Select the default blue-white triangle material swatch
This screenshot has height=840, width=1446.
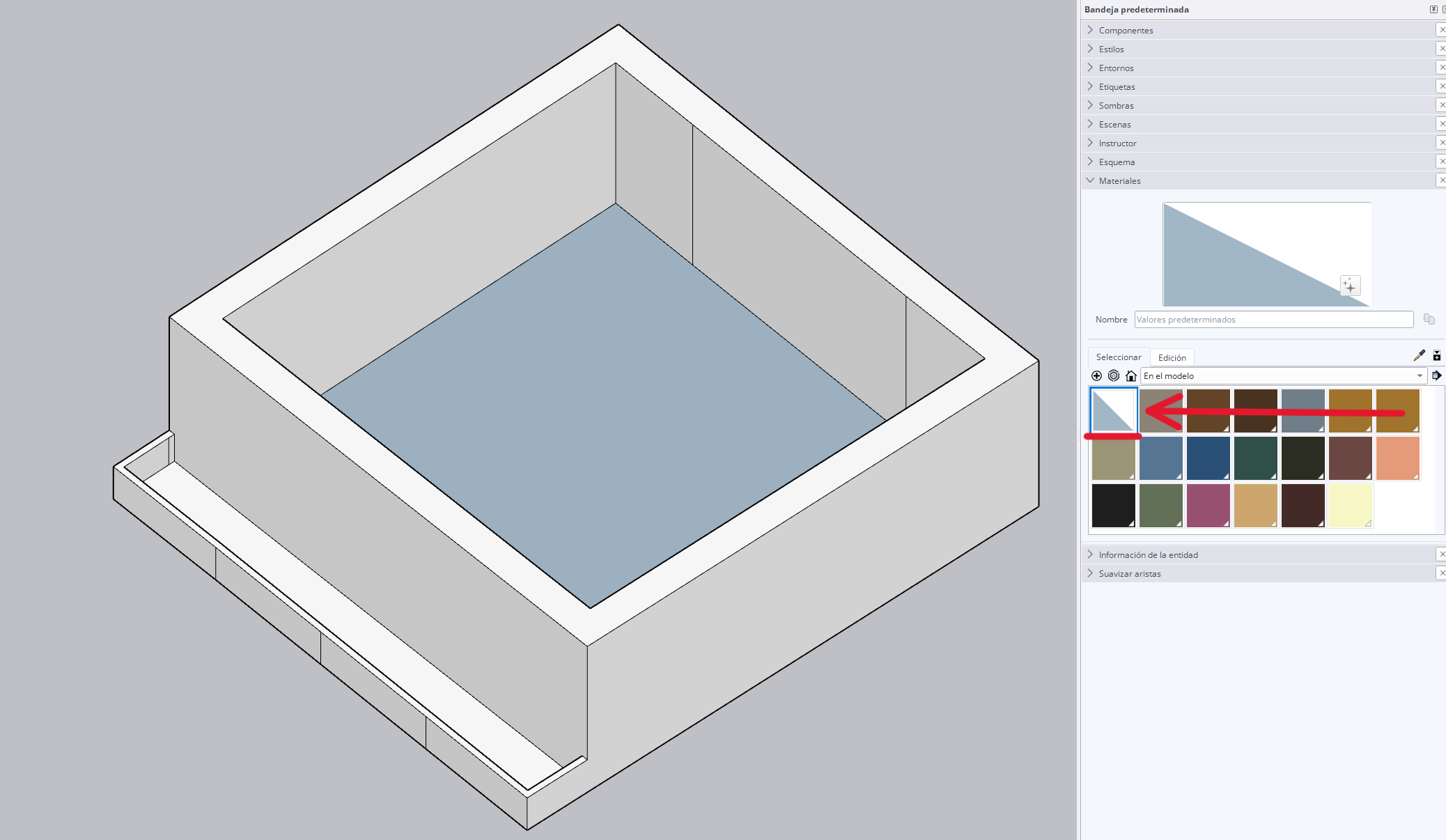click(x=1113, y=411)
